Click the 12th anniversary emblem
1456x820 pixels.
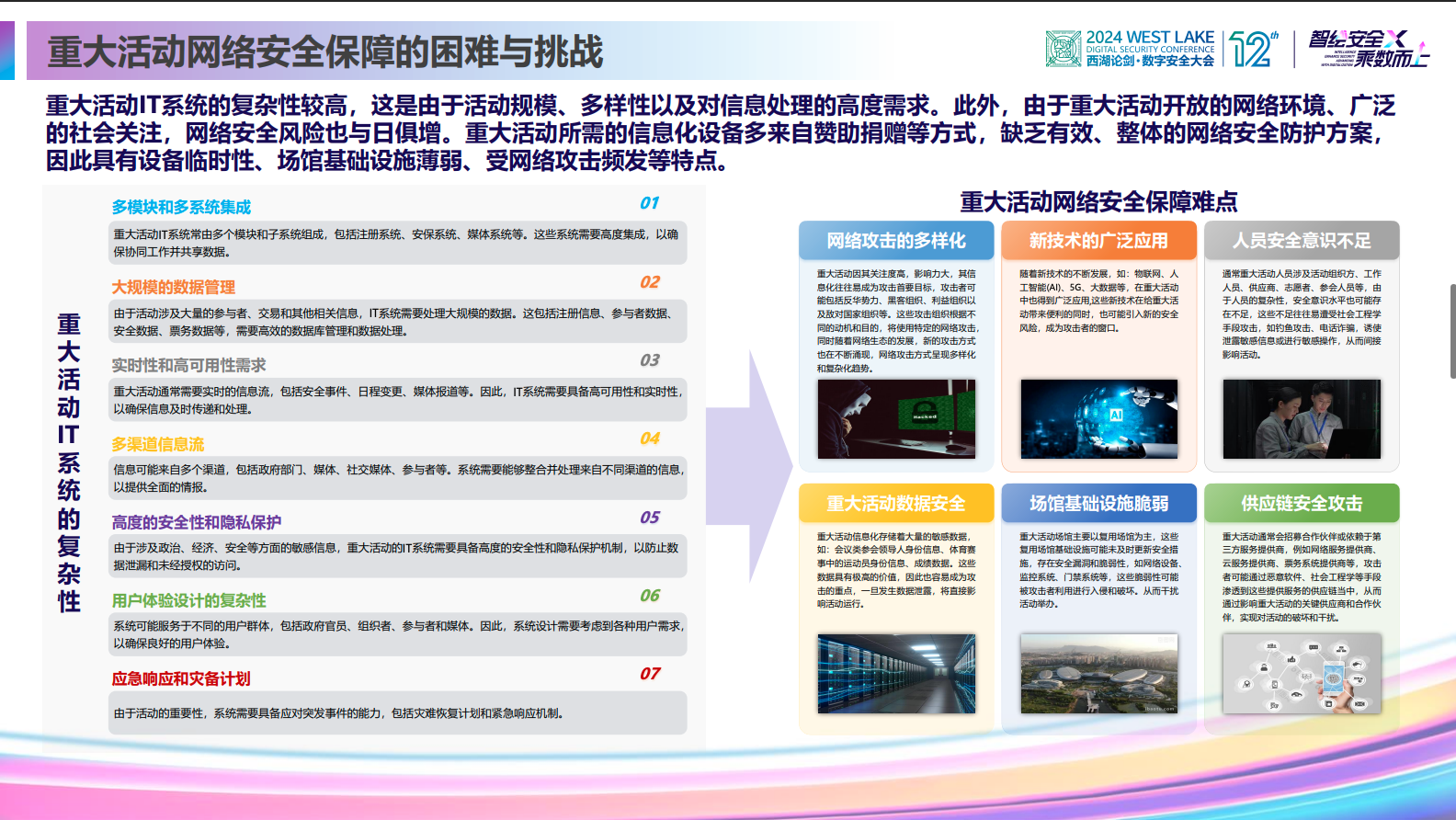coord(1254,49)
